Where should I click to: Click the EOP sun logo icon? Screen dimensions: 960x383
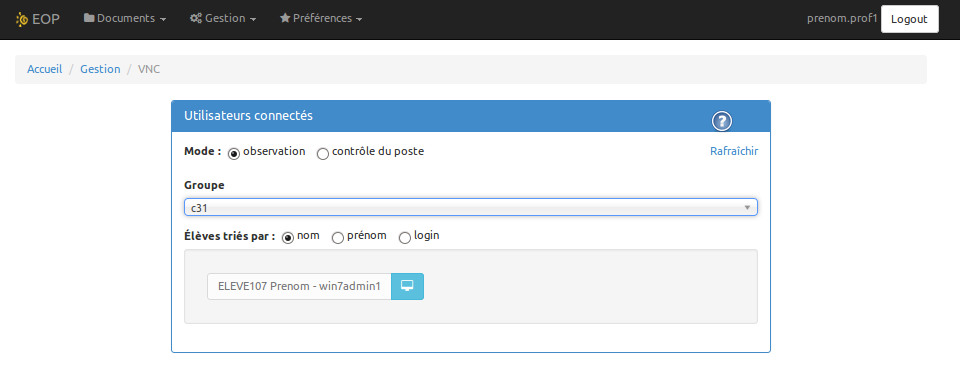pos(22,19)
